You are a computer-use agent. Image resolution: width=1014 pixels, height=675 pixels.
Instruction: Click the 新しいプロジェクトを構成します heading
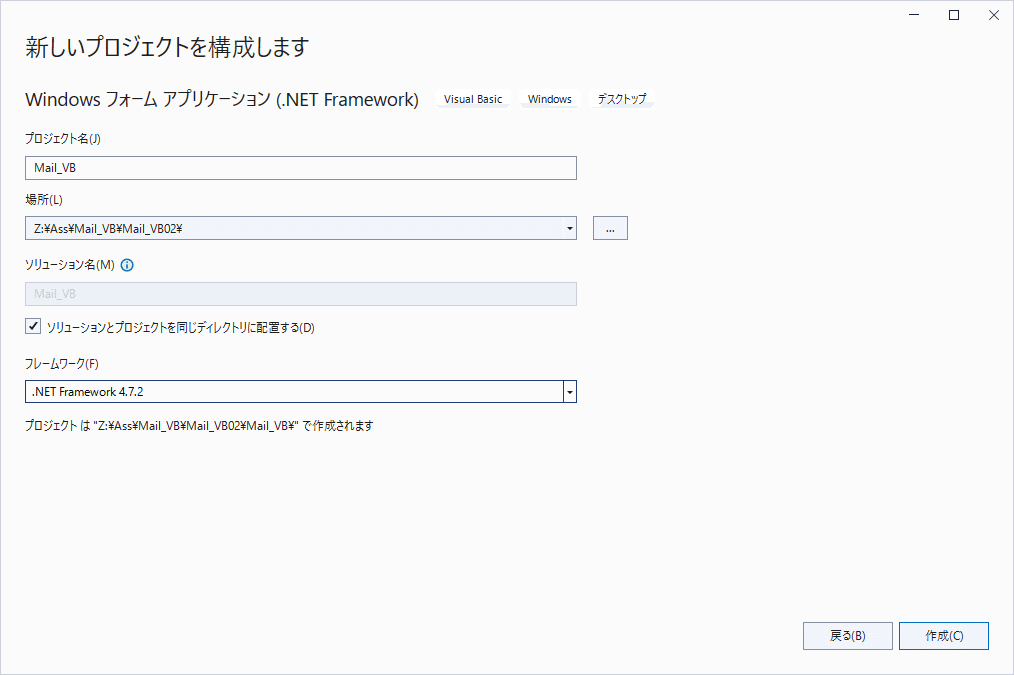click(x=167, y=47)
